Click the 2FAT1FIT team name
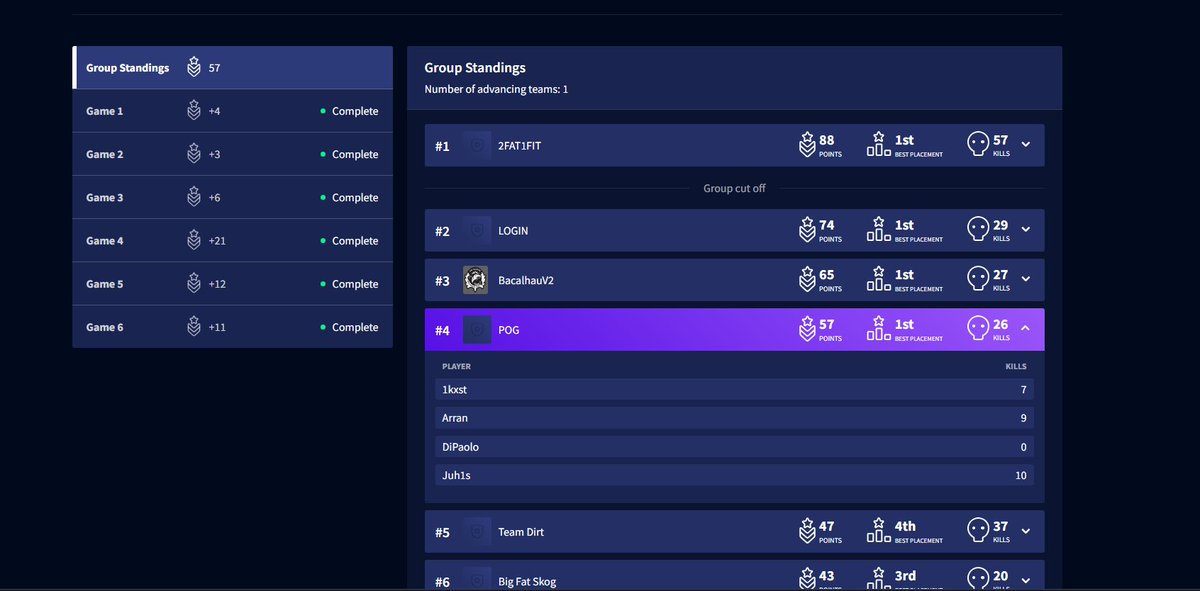This screenshot has height=591, width=1200. point(520,146)
